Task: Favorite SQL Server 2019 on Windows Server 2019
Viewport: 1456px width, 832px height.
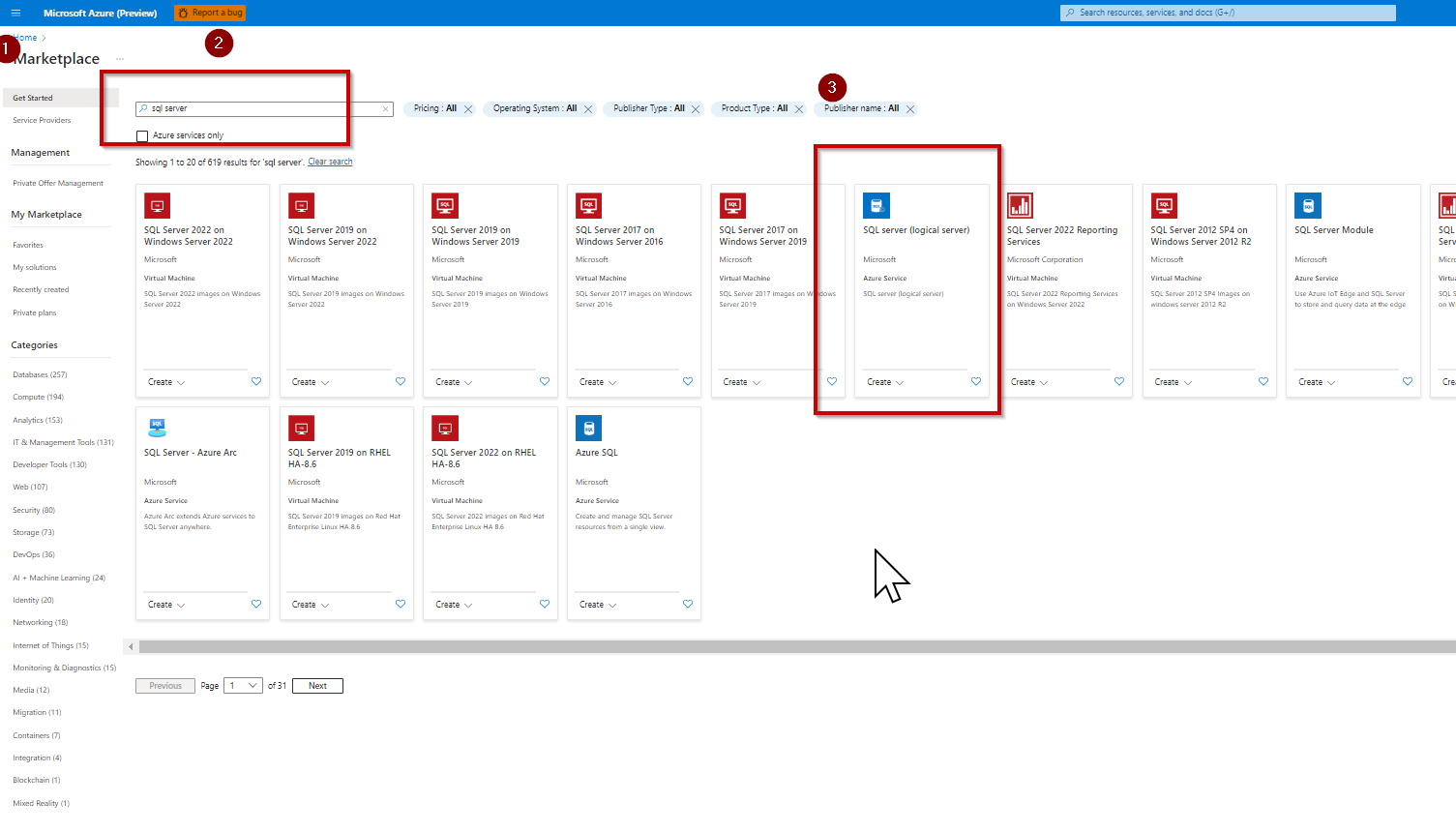Action: (545, 381)
